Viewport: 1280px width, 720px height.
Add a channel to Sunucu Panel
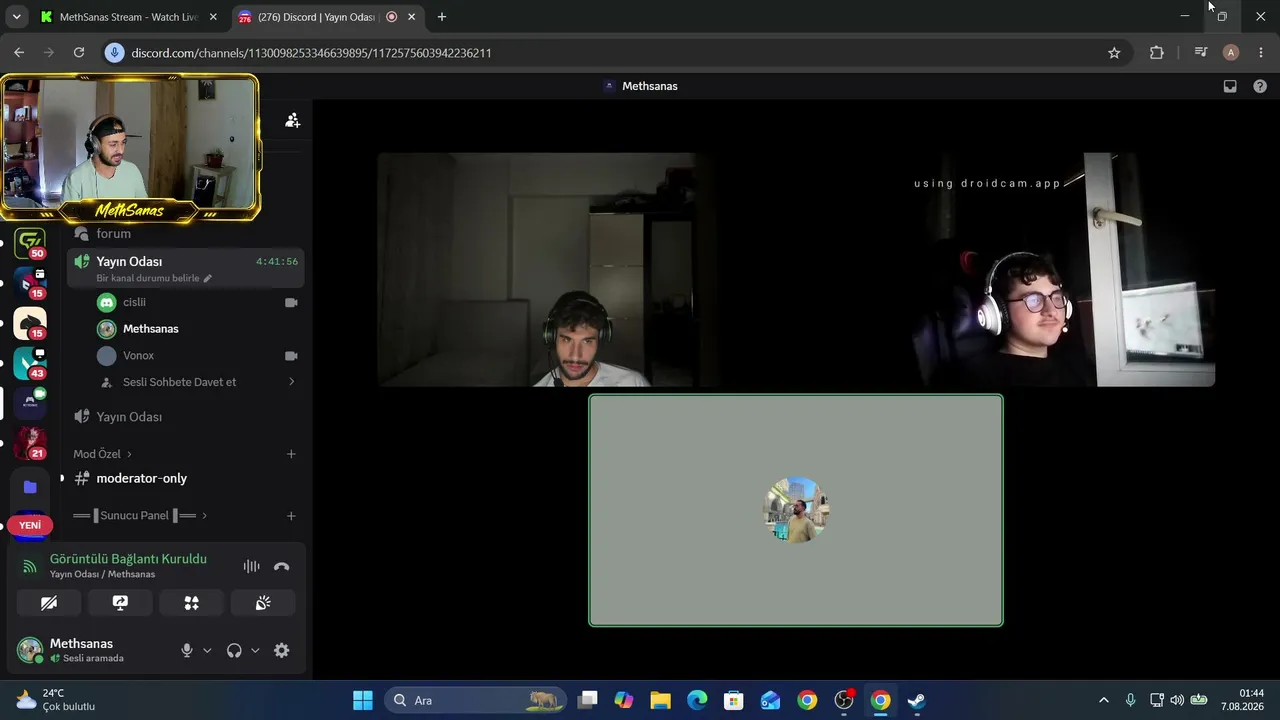[x=291, y=516]
